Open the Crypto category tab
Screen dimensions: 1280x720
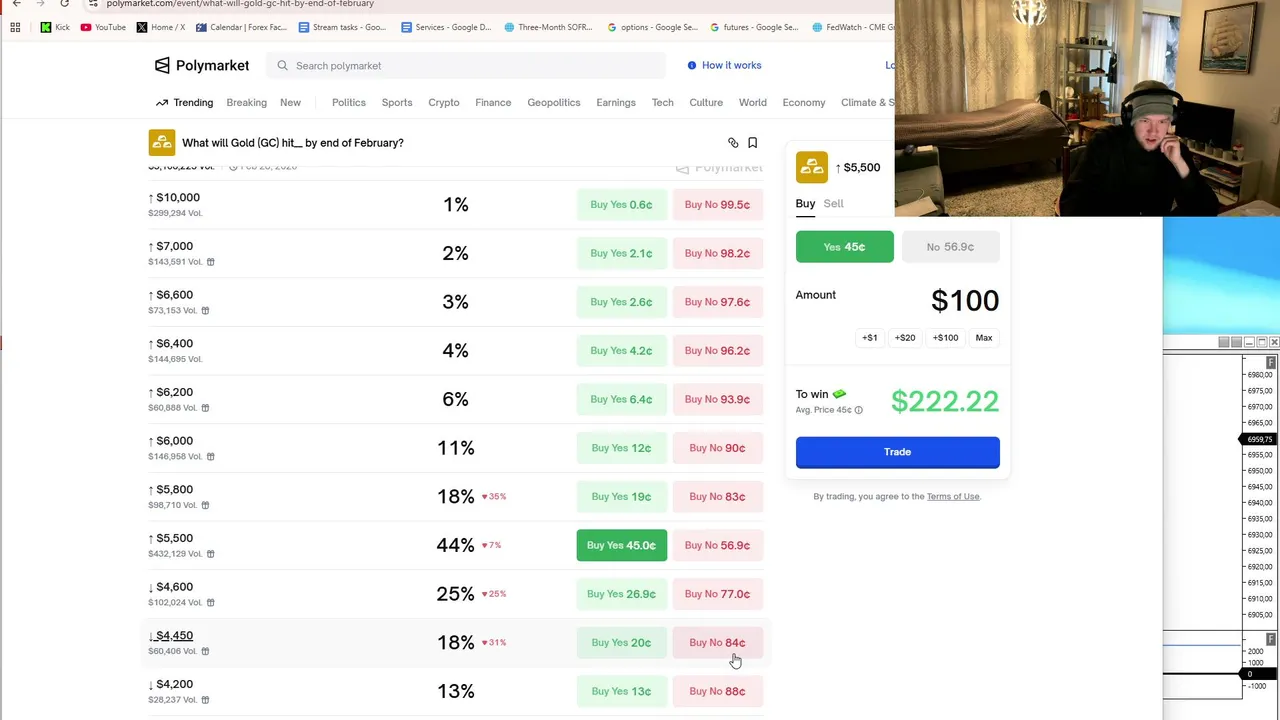(x=444, y=102)
